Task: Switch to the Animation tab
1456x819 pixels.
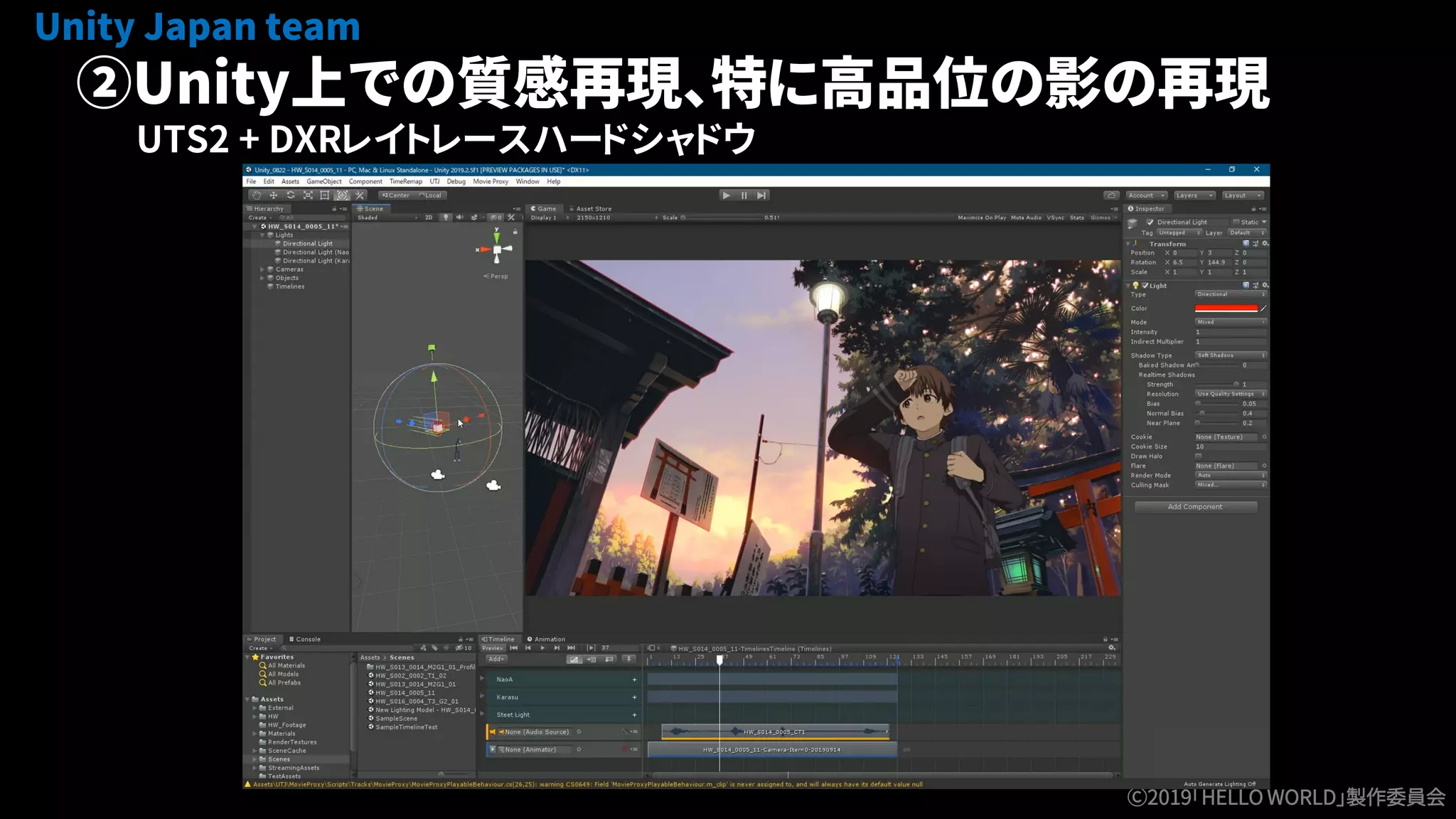Action: click(546, 639)
